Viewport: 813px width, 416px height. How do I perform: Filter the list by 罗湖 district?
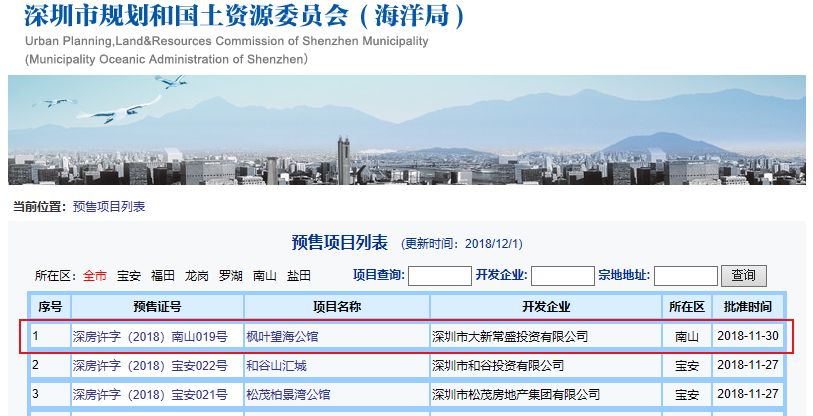(231, 276)
